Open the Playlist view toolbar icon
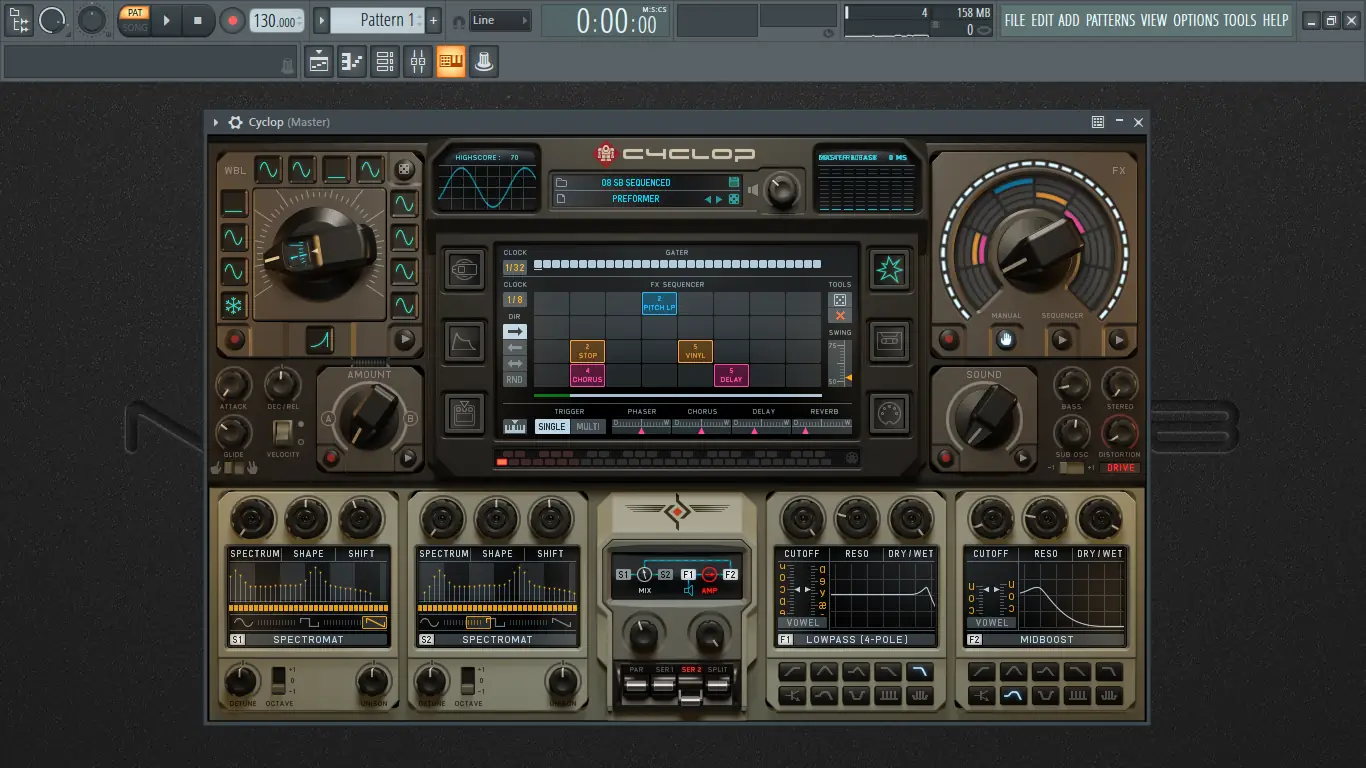Screen dimensions: 1366x768 click(319, 62)
